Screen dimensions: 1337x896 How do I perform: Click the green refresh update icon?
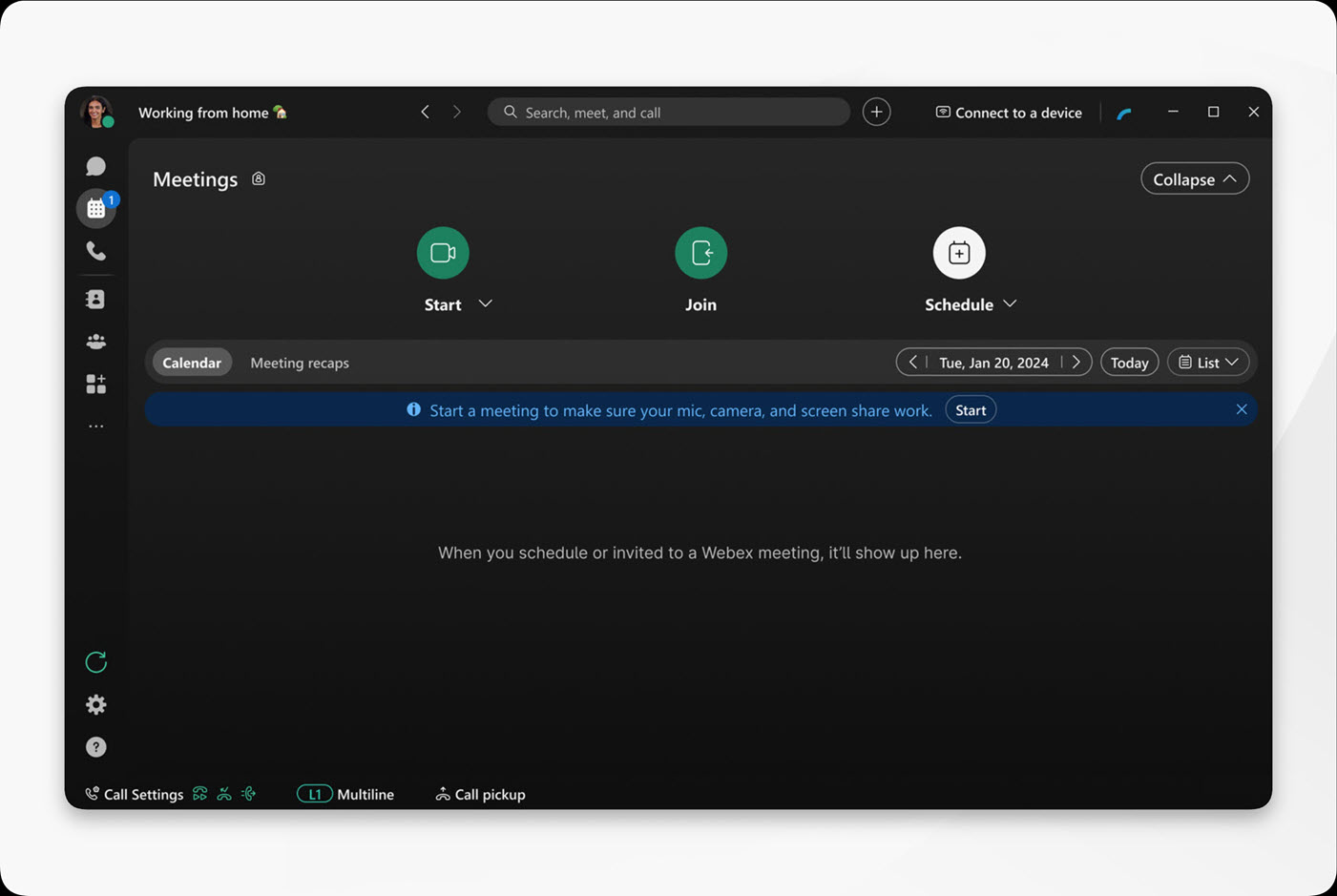[95, 662]
